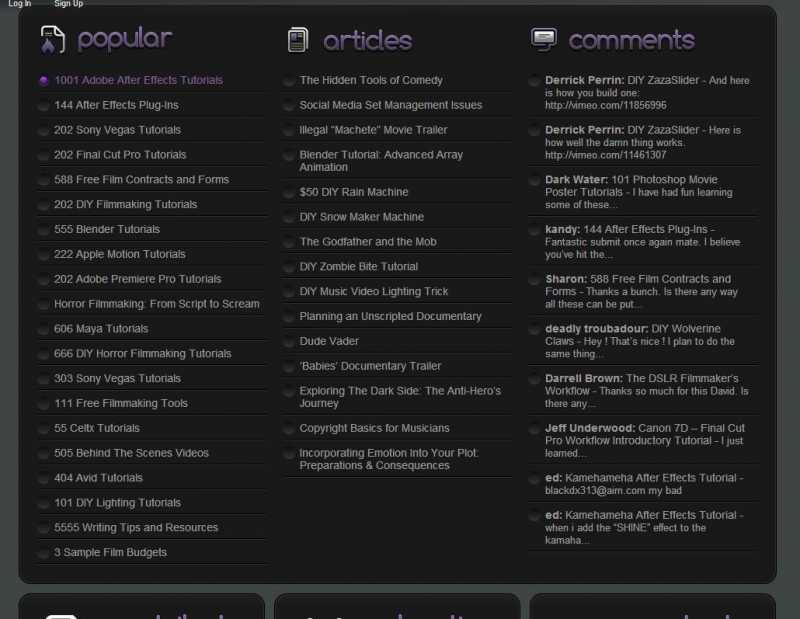Click the popular section heading
This screenshot has width=800, height=619.
[125, 39]
